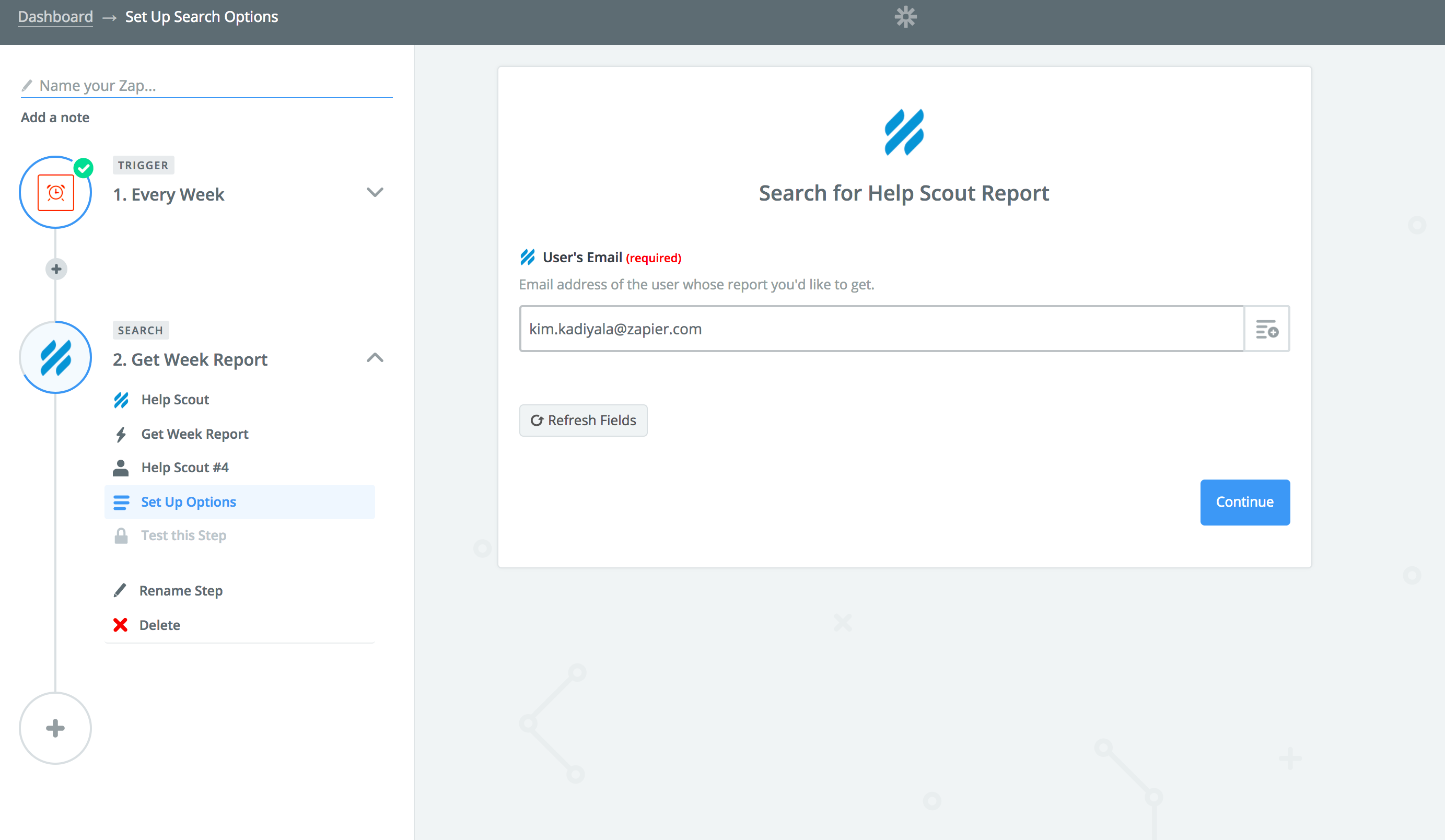1445x840 pixels.
Task: Select Help Scout #4 account item
Action: pyautogui.click(x=240, y=468)
